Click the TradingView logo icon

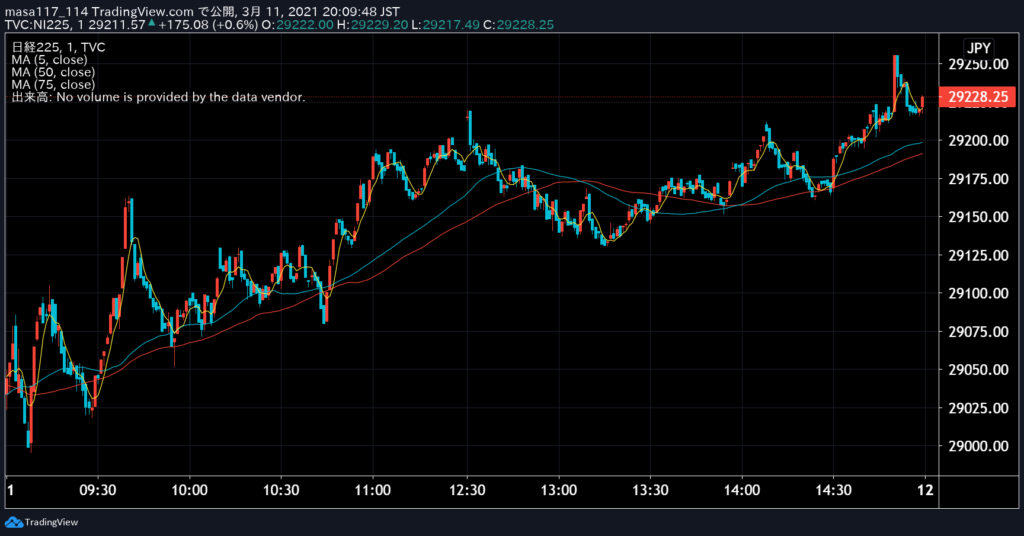pyautogui.click(x=13, y=522)
